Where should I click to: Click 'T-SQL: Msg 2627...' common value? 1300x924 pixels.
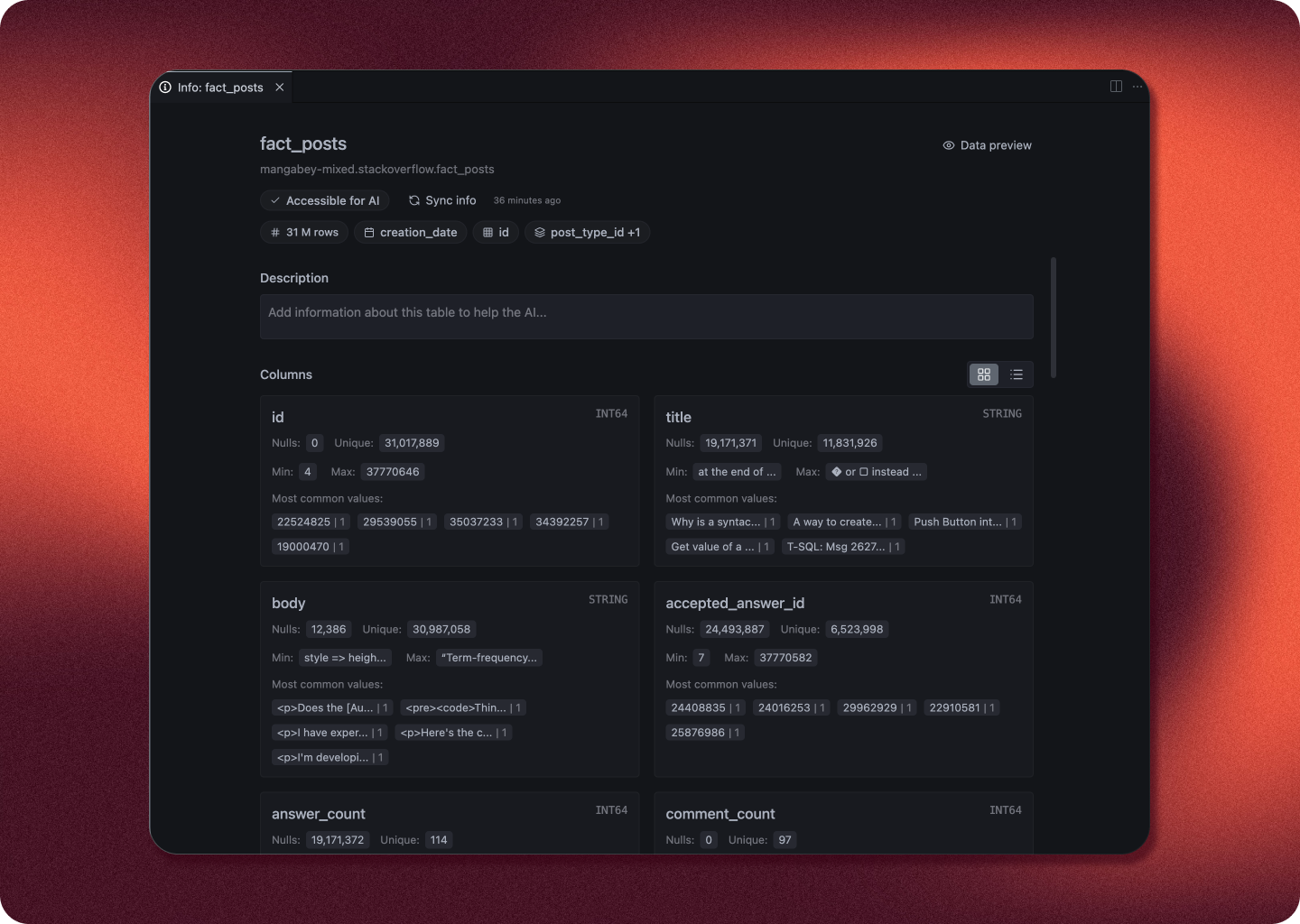[x=843, y=547]
